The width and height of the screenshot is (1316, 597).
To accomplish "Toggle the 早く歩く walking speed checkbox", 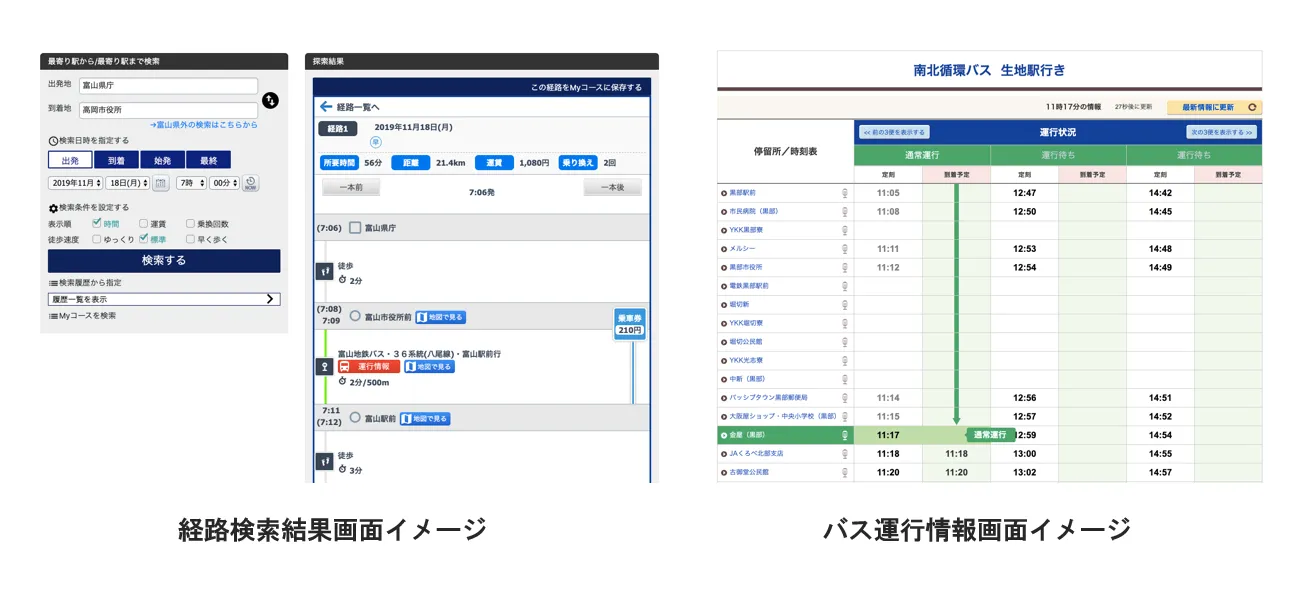I will tap(190, 239).
